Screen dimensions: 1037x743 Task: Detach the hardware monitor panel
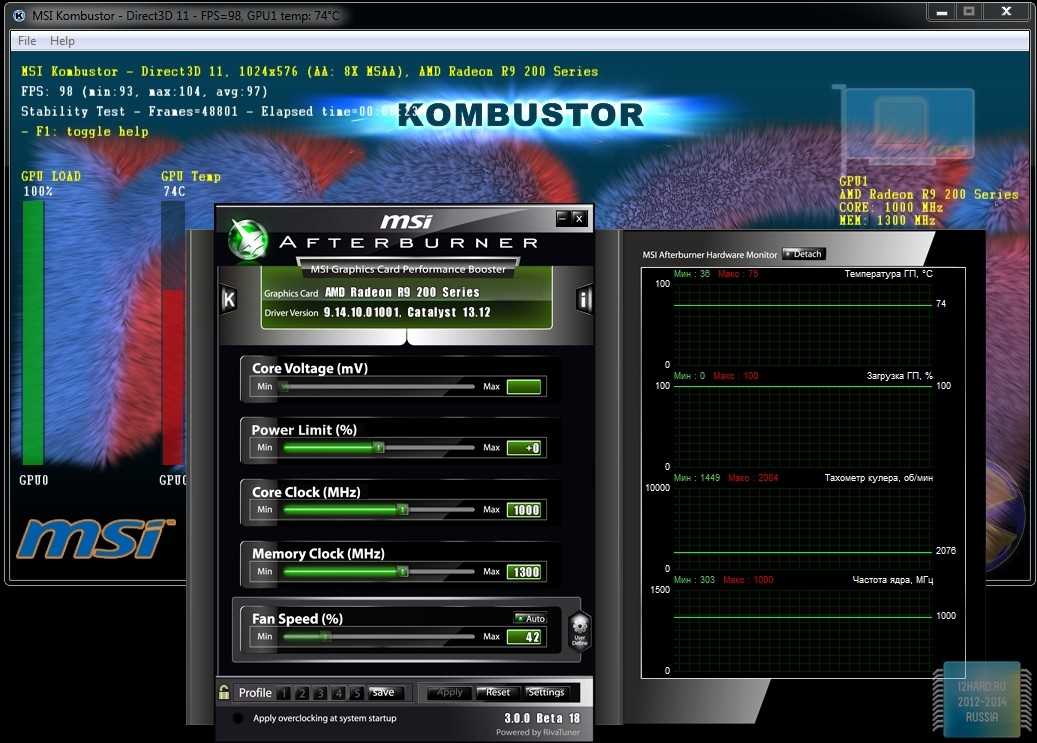tap(803, 254)
